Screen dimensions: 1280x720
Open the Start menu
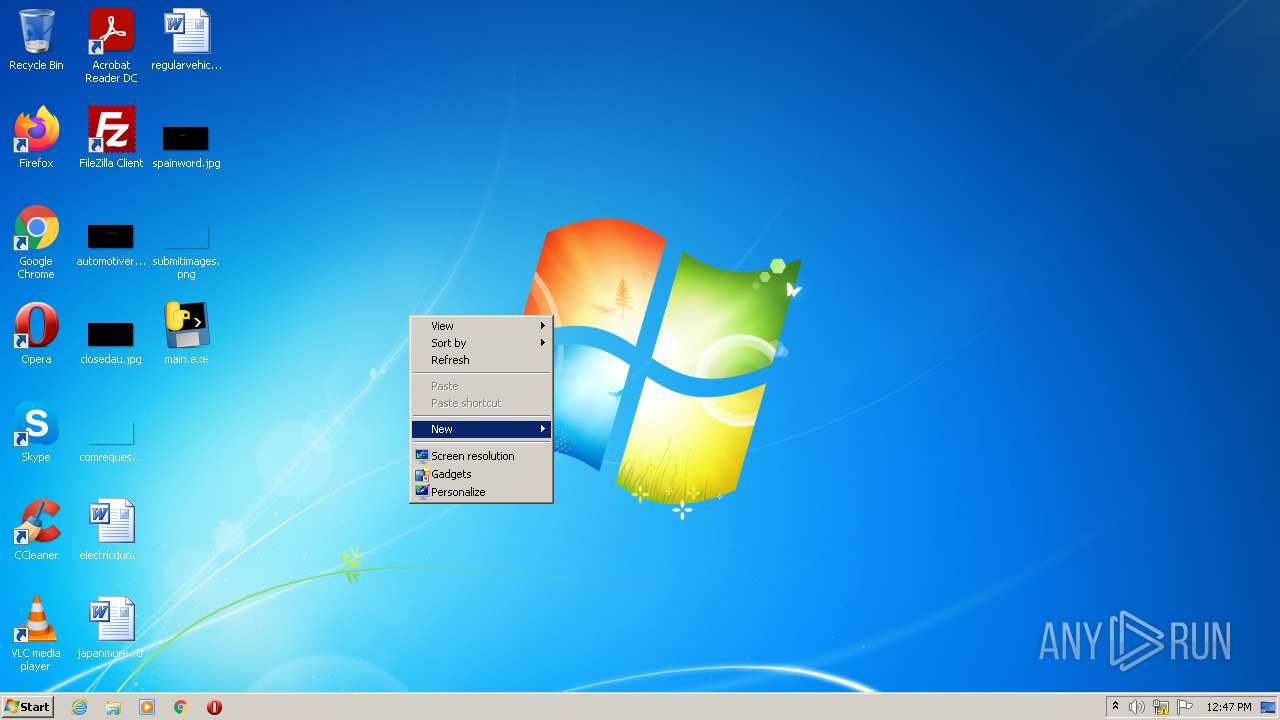[x=27, y=707]
